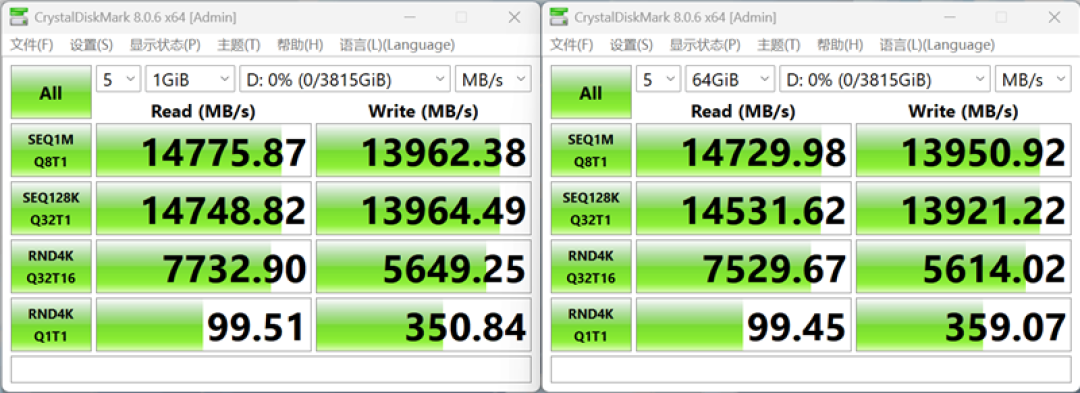Click Read (MB/s) header in left window

[x=203, y=111]
